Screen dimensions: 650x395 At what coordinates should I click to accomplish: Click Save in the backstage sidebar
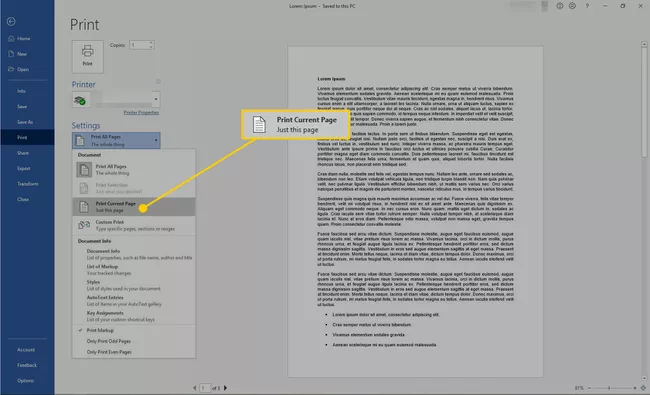[x=22, y=107]
